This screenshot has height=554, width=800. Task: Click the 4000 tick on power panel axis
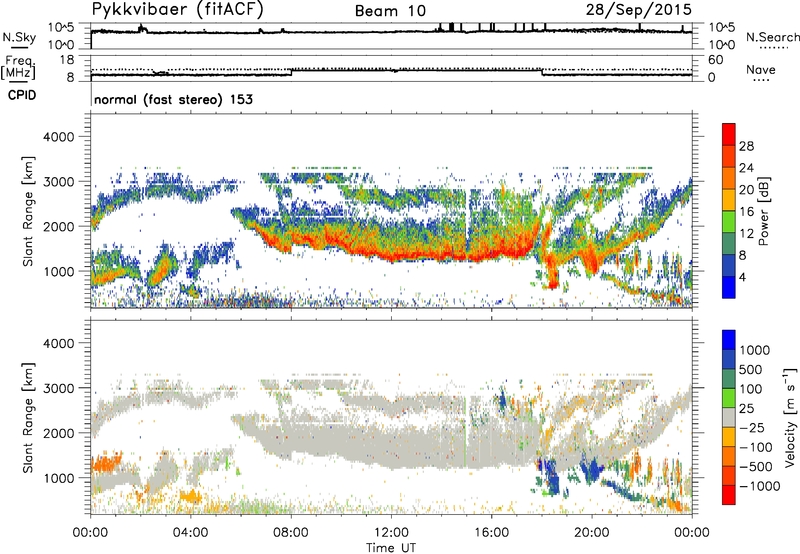click(x=59, y=137)
